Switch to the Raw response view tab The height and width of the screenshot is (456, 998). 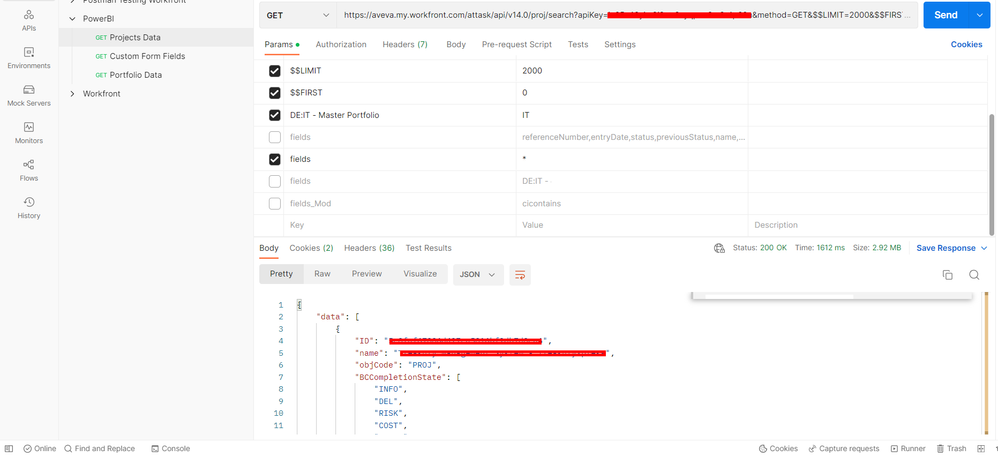(322, 273)
